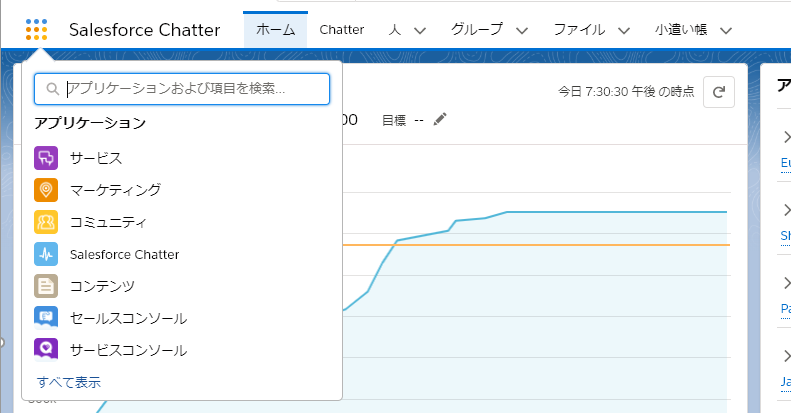The width and height of the screenshot is (791, 413).
Task: Open the Chatter tab
Action: 342,30
